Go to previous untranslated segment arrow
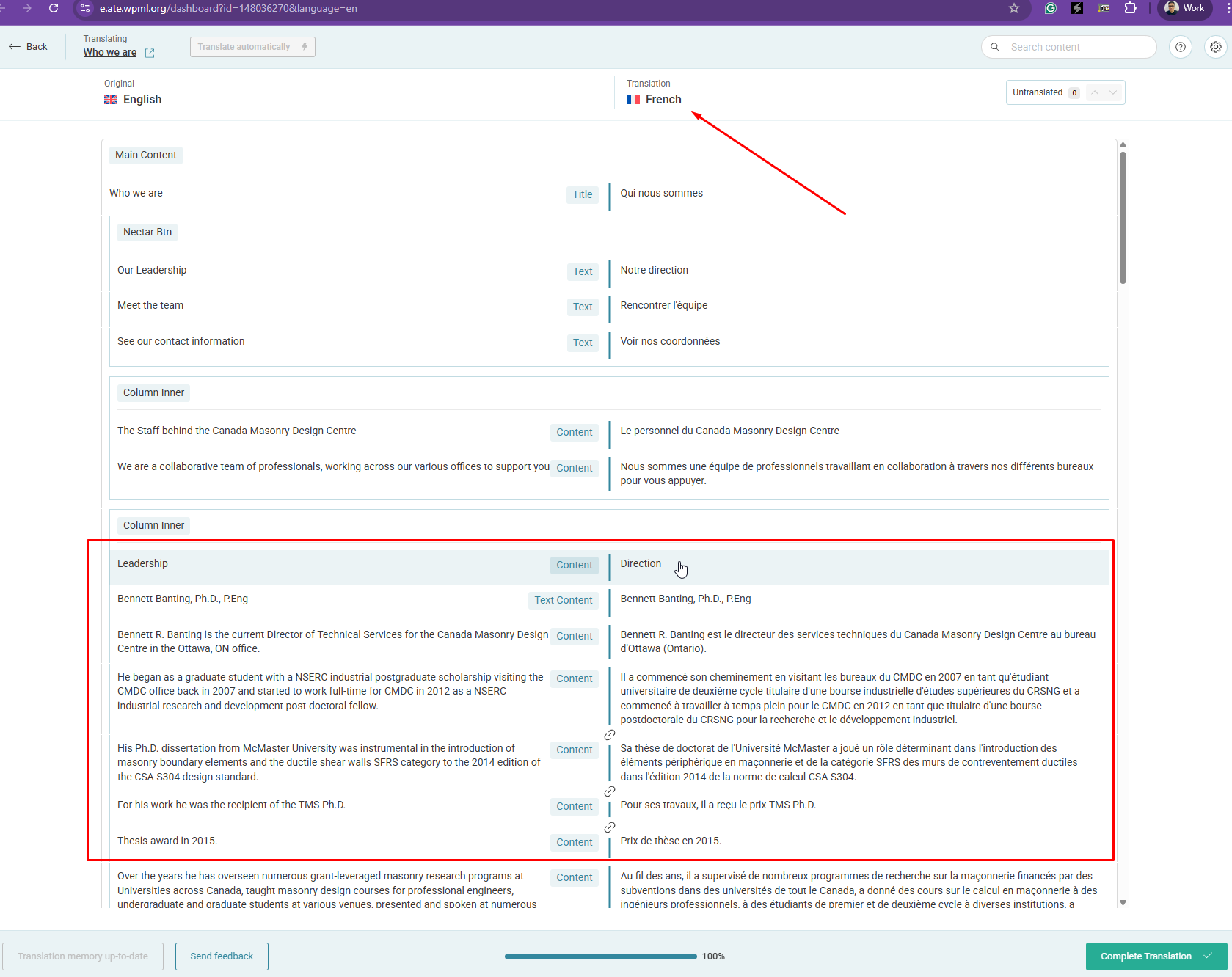The image size is (1232, 977). pos(1095,92)
